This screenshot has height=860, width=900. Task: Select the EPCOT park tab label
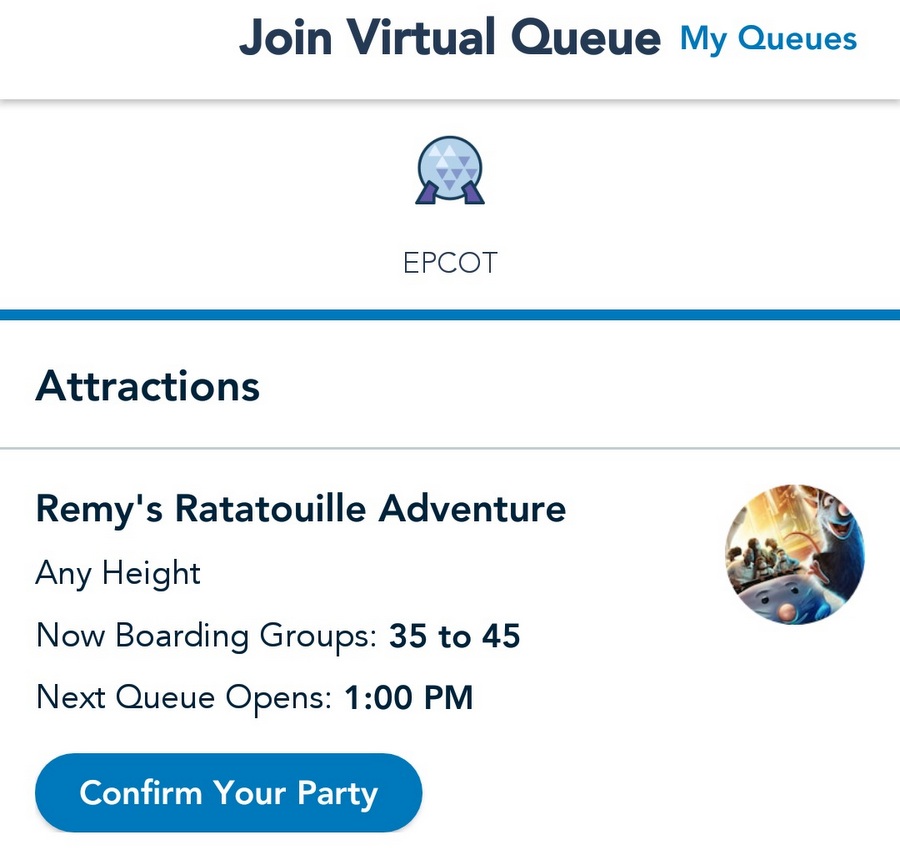click(x=450, y=262)
